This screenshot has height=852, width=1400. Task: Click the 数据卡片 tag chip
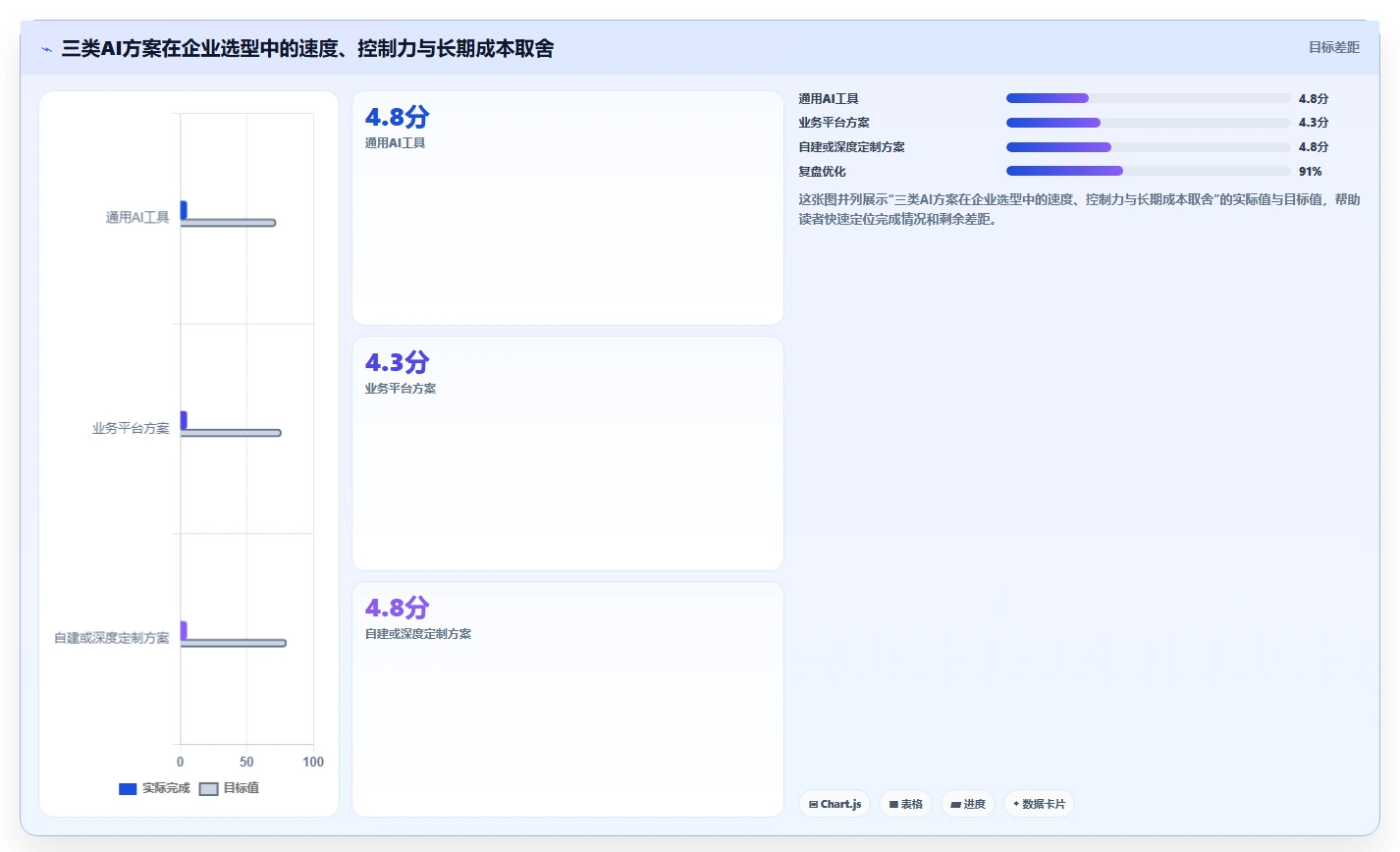[1039, 804]
